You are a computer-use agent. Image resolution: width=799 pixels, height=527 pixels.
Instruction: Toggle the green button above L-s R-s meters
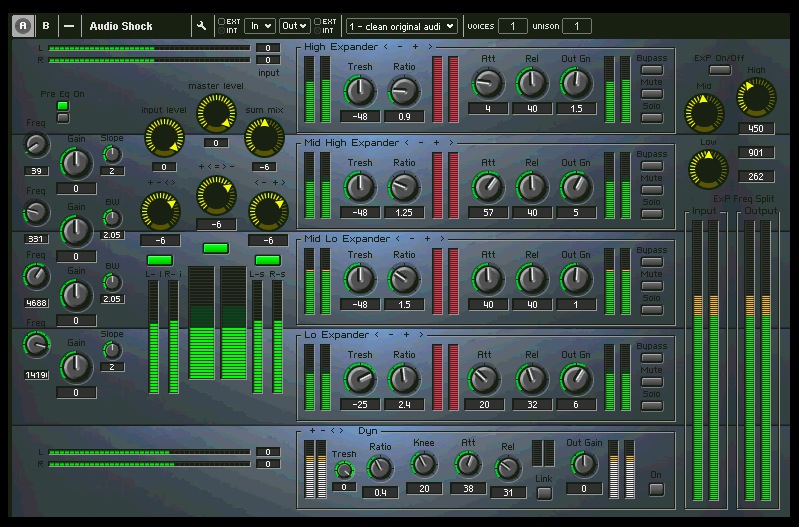268,260
